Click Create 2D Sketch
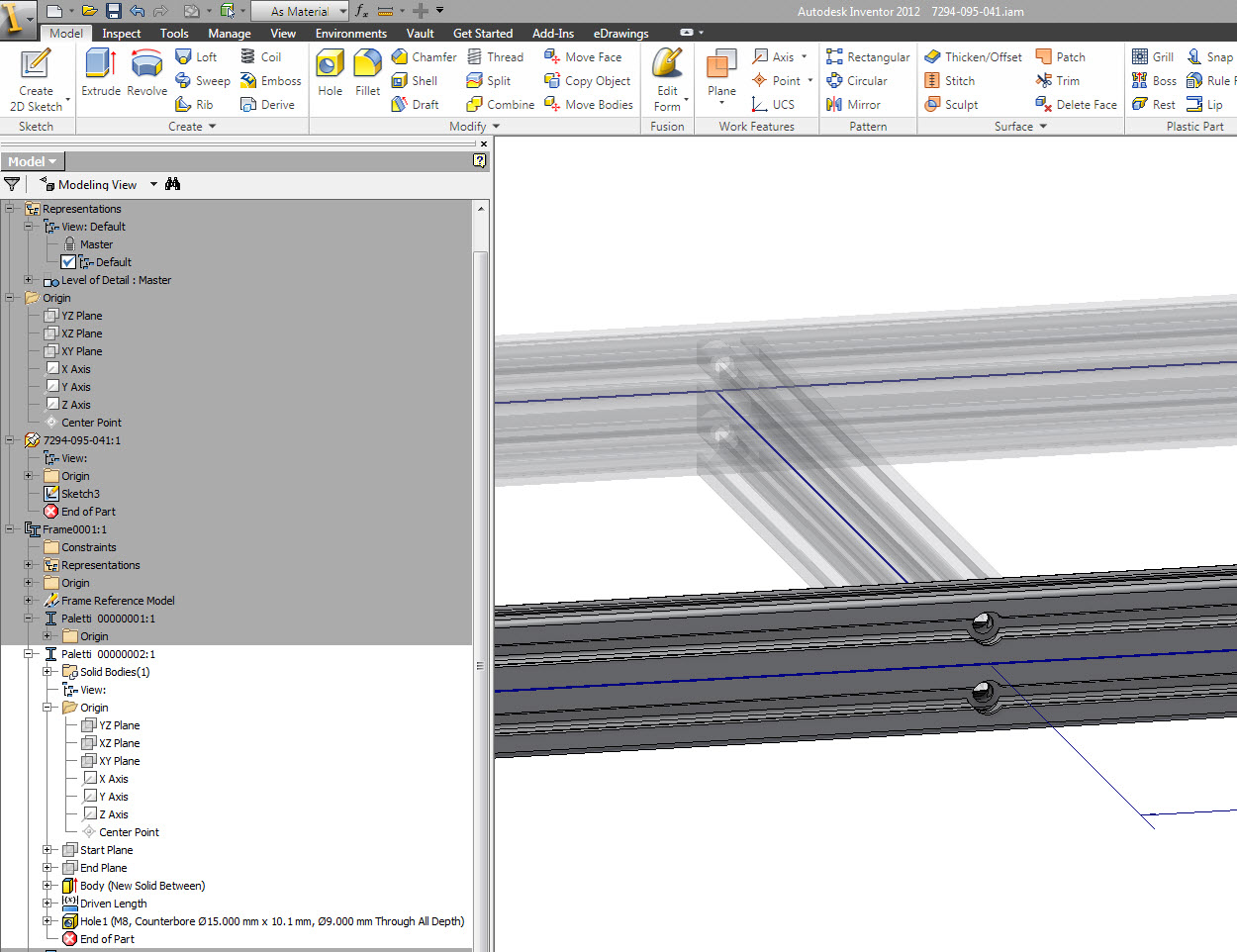The image size is (1237, 952). click(x=36, y=79)
